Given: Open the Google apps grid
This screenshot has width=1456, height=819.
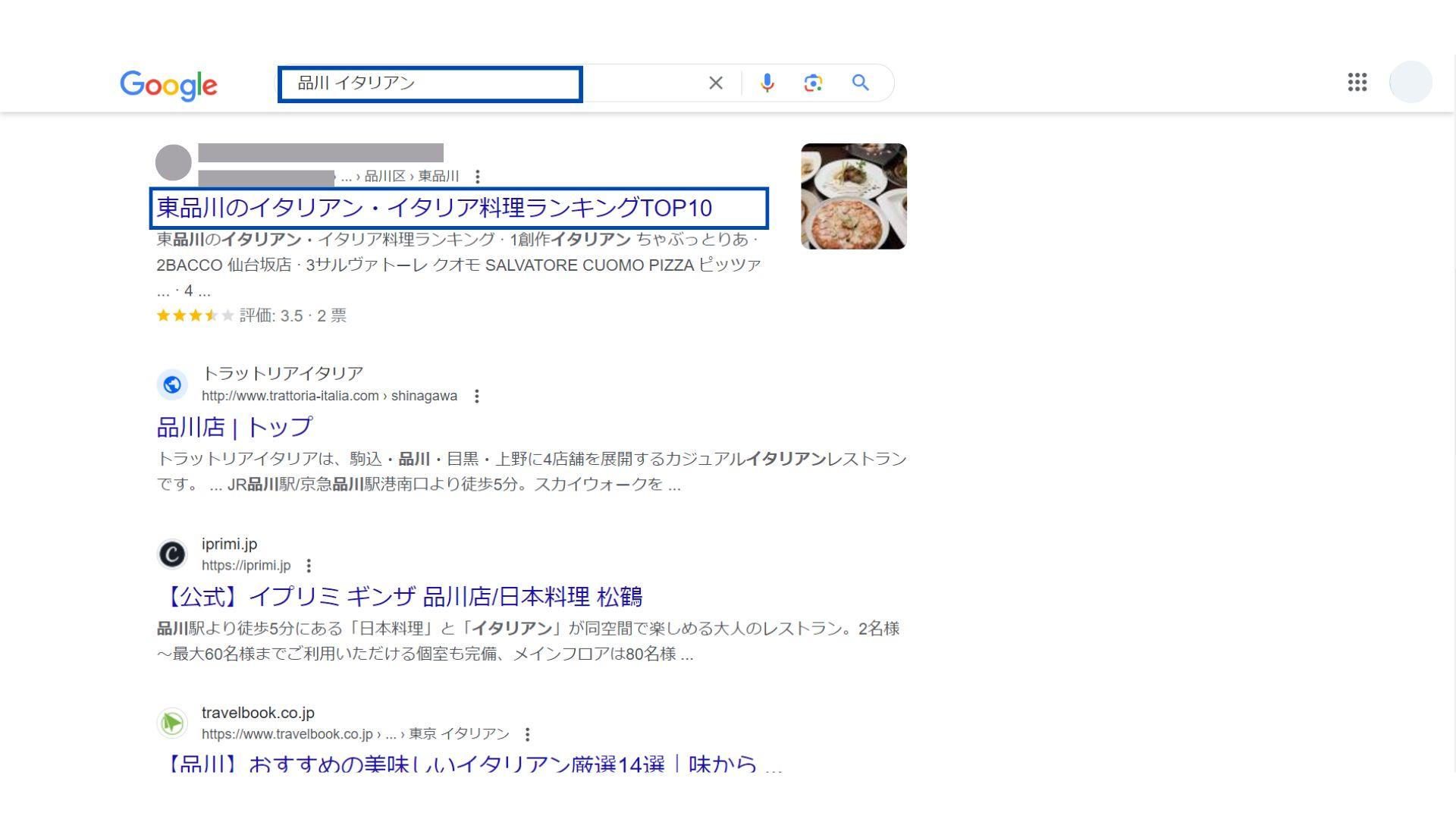Looking at the screenshot, I should 1357,82.
